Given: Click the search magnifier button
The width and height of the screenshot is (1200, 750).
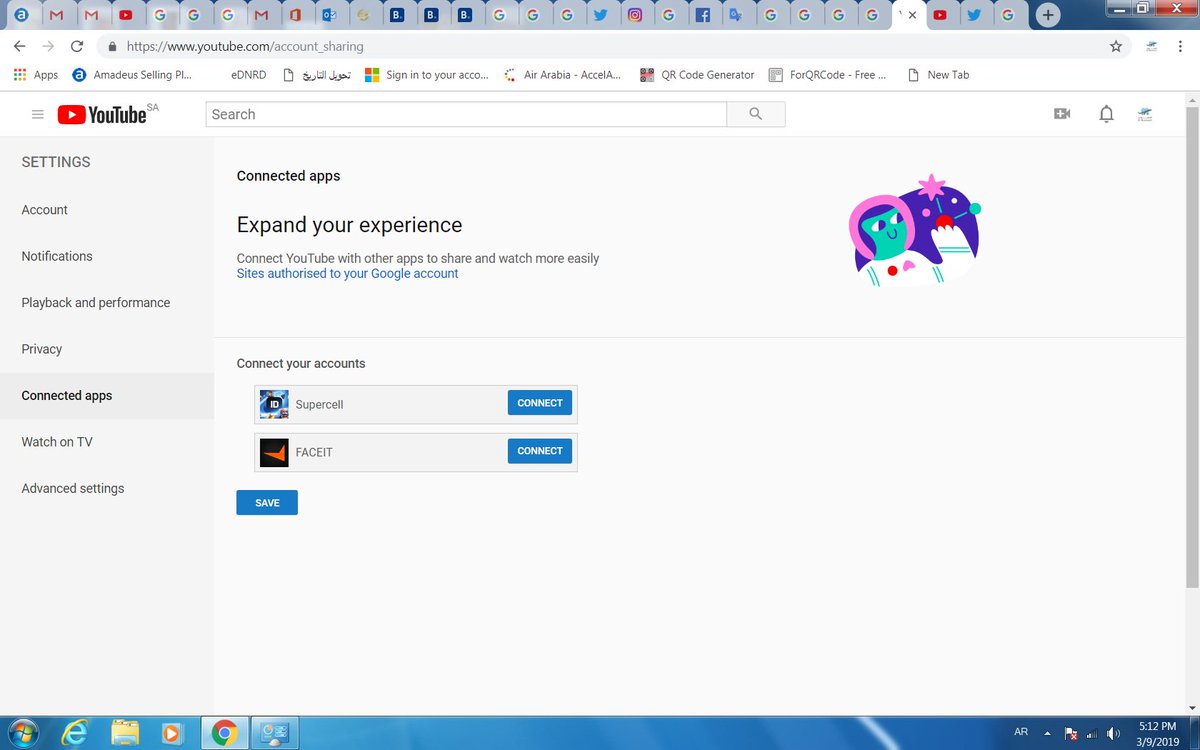Looking at the screenshot, I should [756, 114].
